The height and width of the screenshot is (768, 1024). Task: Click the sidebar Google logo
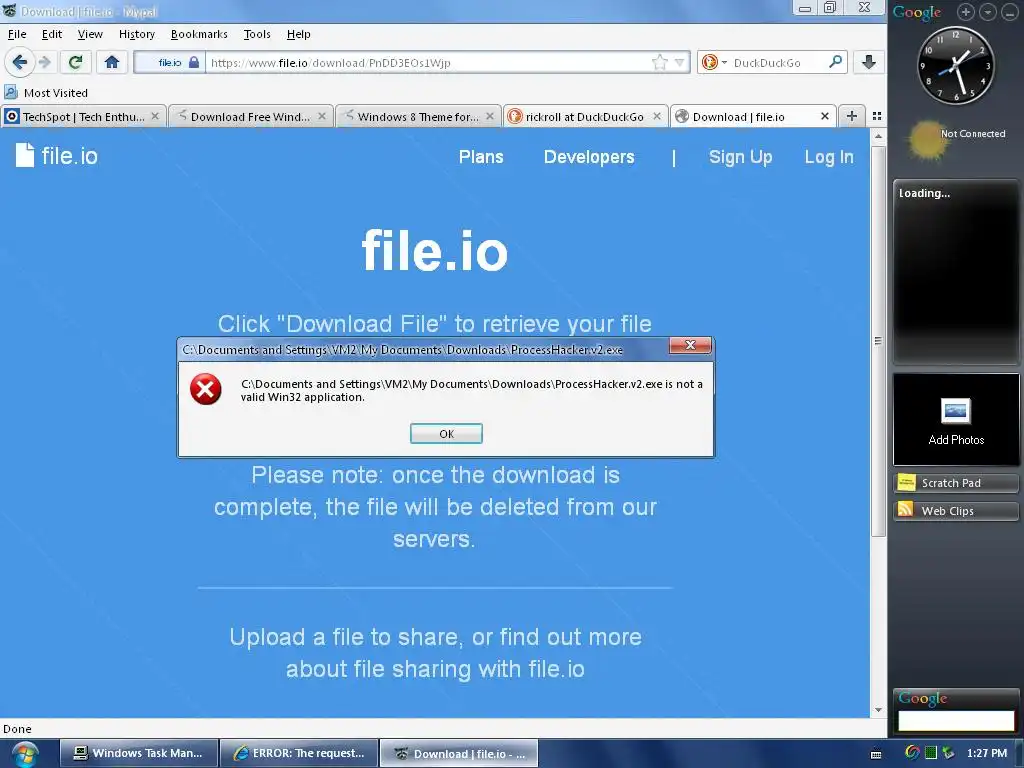(917, 12)
